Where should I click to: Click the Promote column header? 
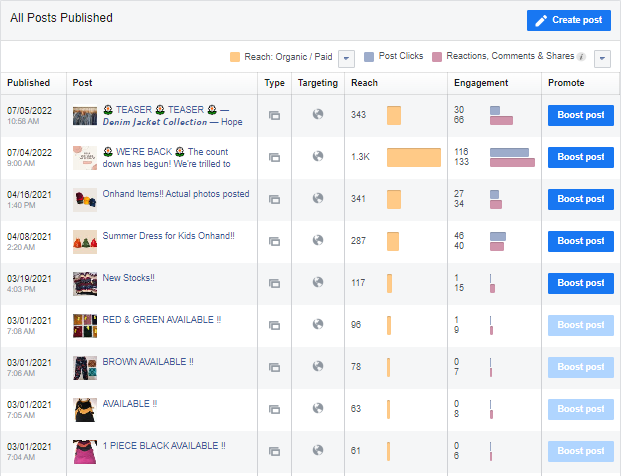tap(566, 83)
